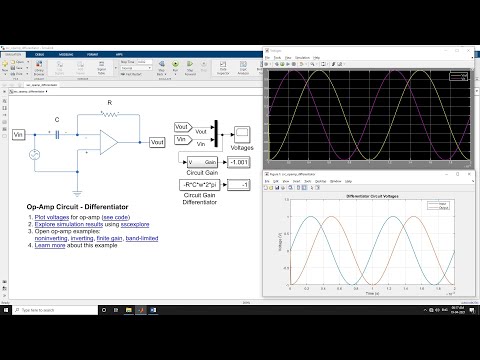This screenshot has width=480, height=360.
Task: Follow the 'Plot voltages' link
Action: coord(52,217)
